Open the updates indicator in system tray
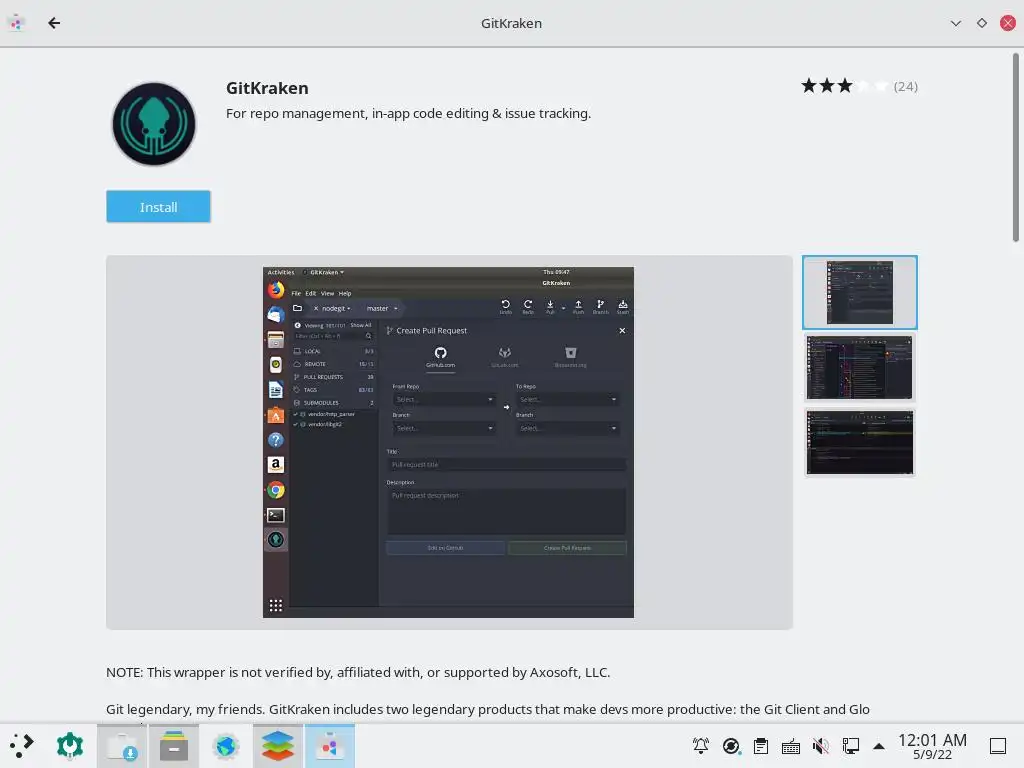The height and width of the screenshot is (768, 1024). (x=731, y=746)
